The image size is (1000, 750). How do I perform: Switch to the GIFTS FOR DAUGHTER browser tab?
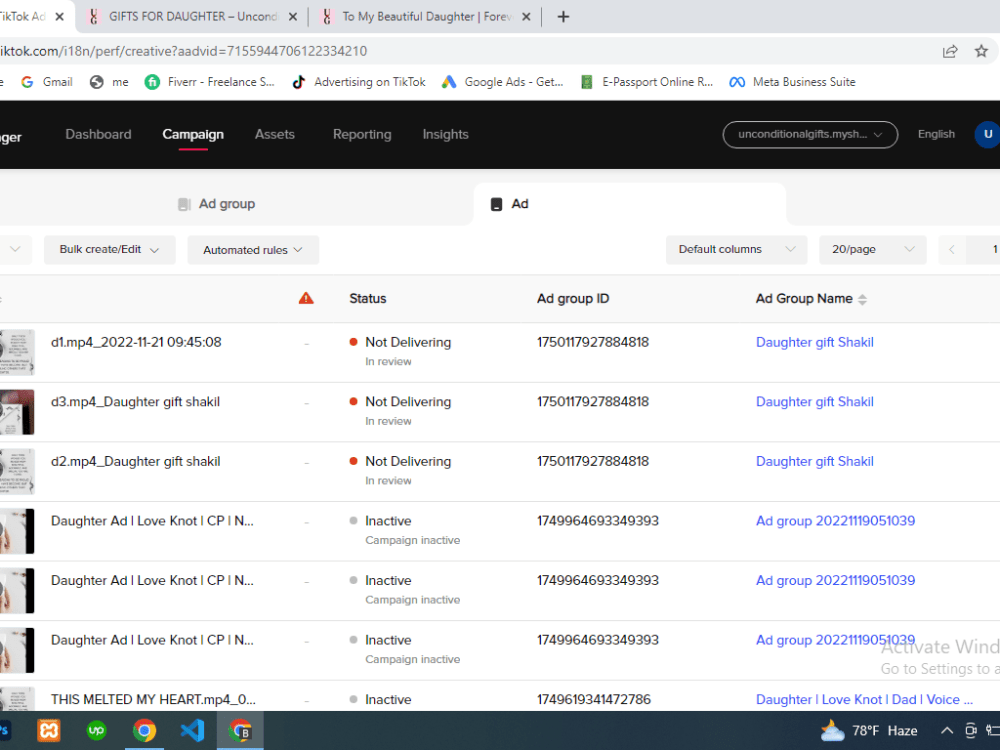tap(192, 17)
